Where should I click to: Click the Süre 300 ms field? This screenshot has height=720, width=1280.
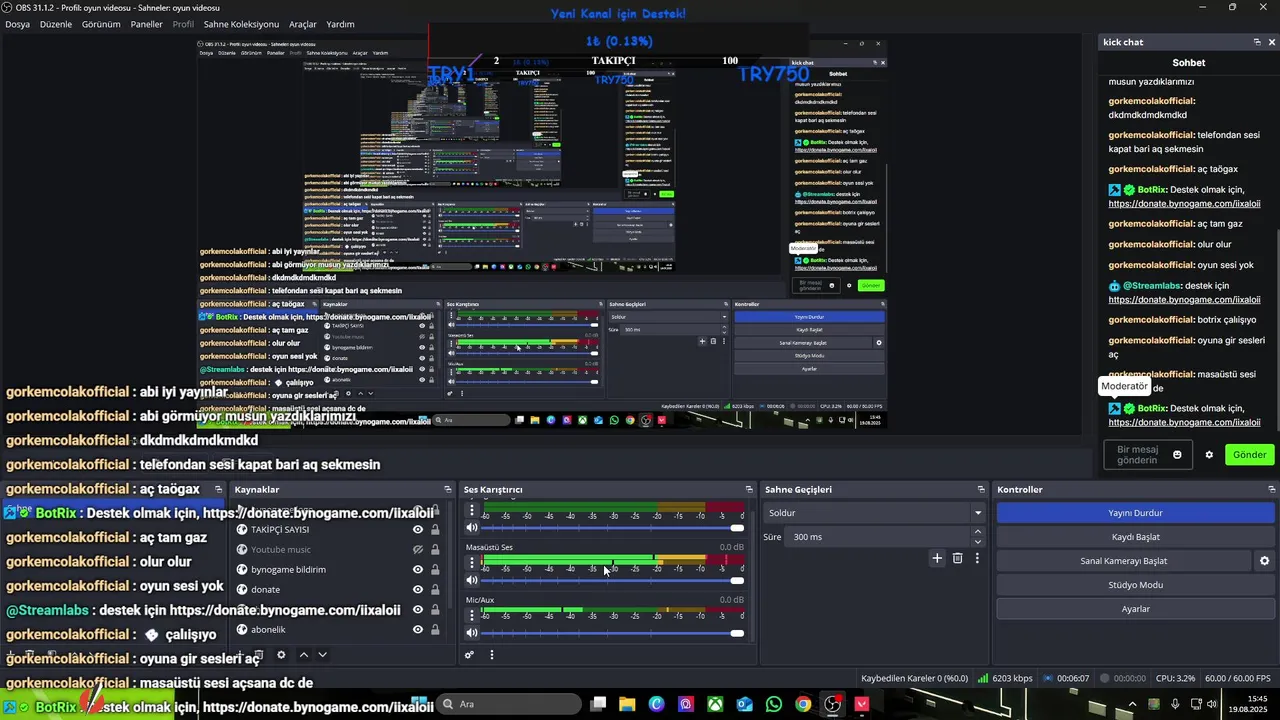point(878,537)
